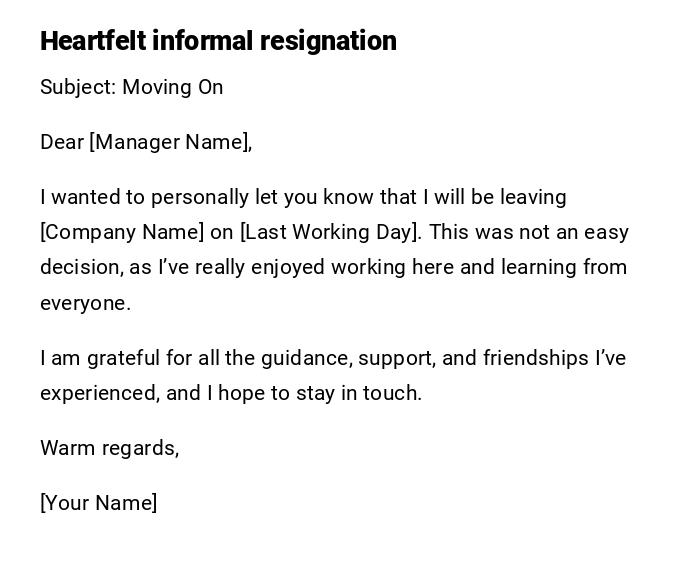This screenshot has height=566, width=700.
Task: Click the "Warm regards," closing line
Action: [x=109, y=448]
